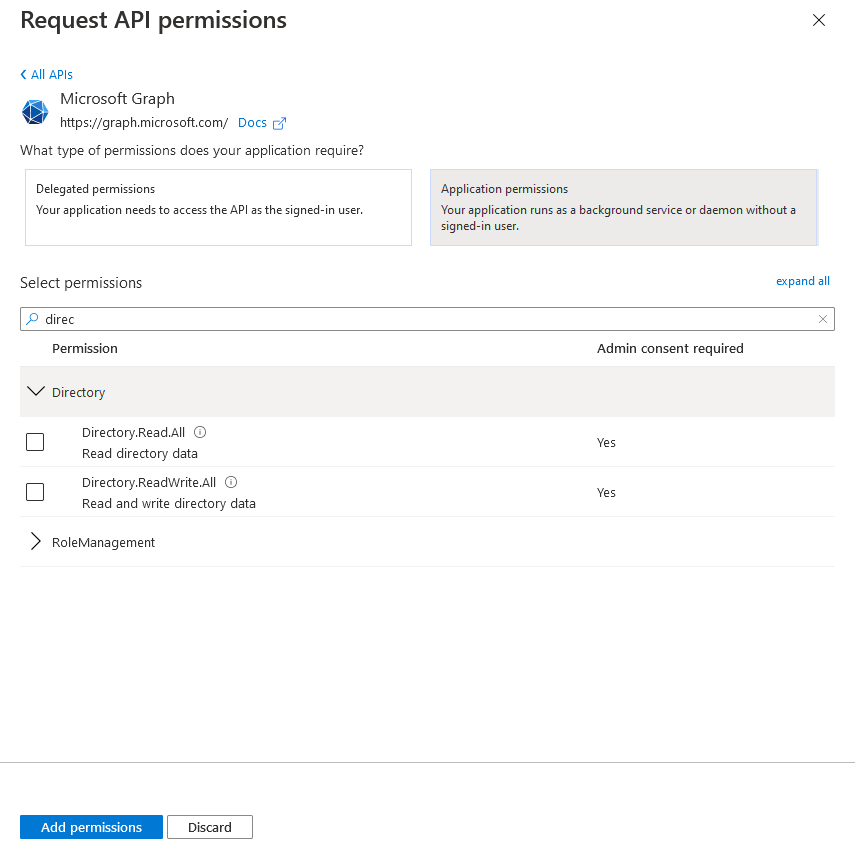Screen dimensions: 855x857
Task: Check the Directory.Read.All permission checkbox
Action: [35, 442]
